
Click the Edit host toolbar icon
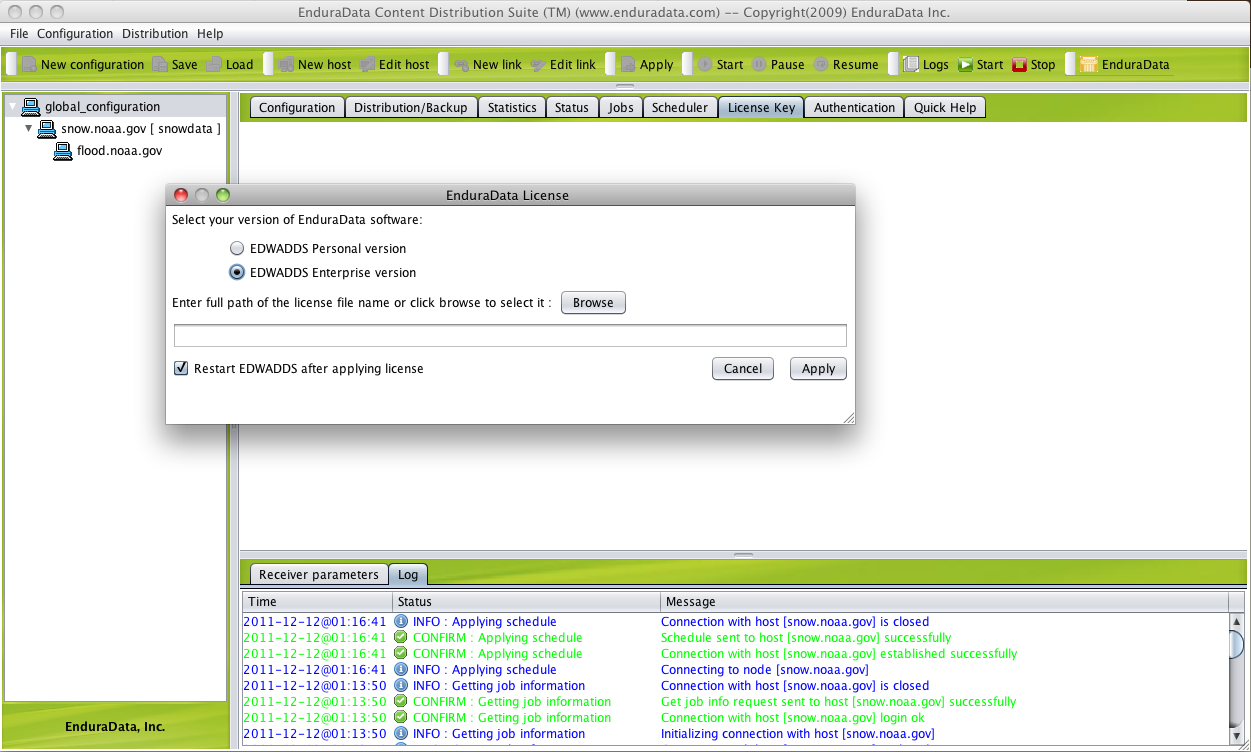367,64
